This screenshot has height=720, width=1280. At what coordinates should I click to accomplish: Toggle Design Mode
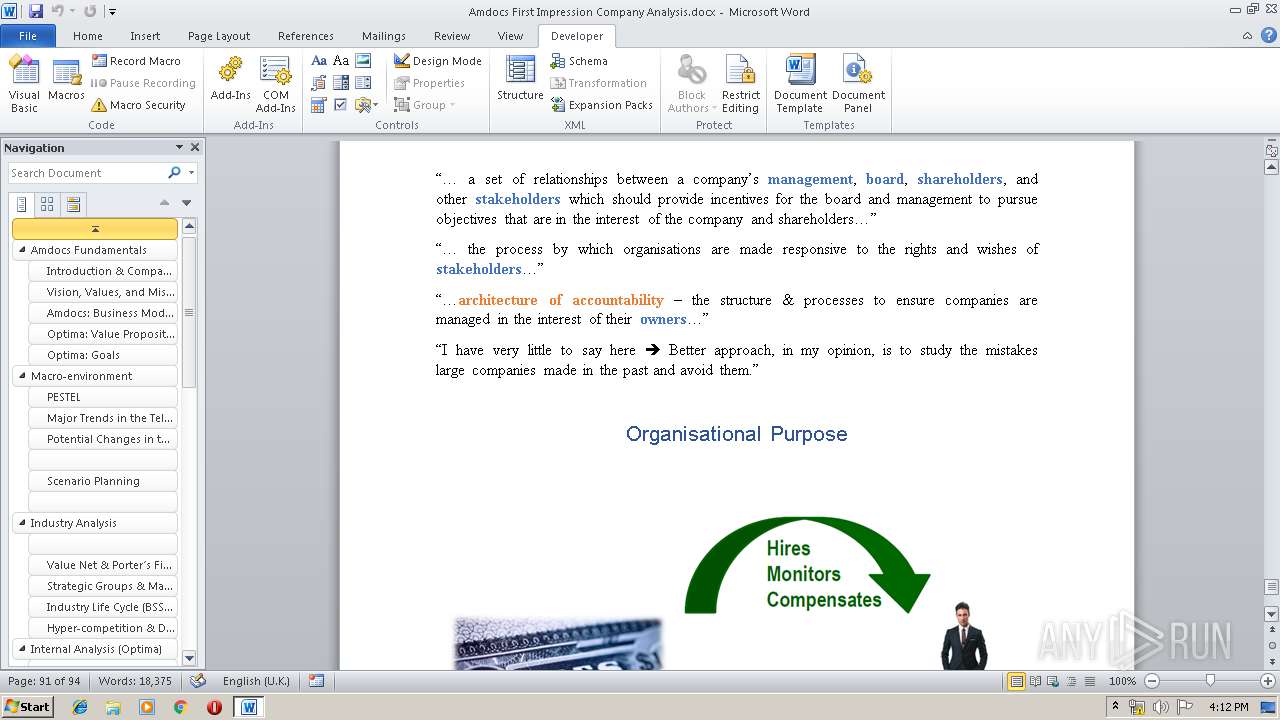(437, 61)
